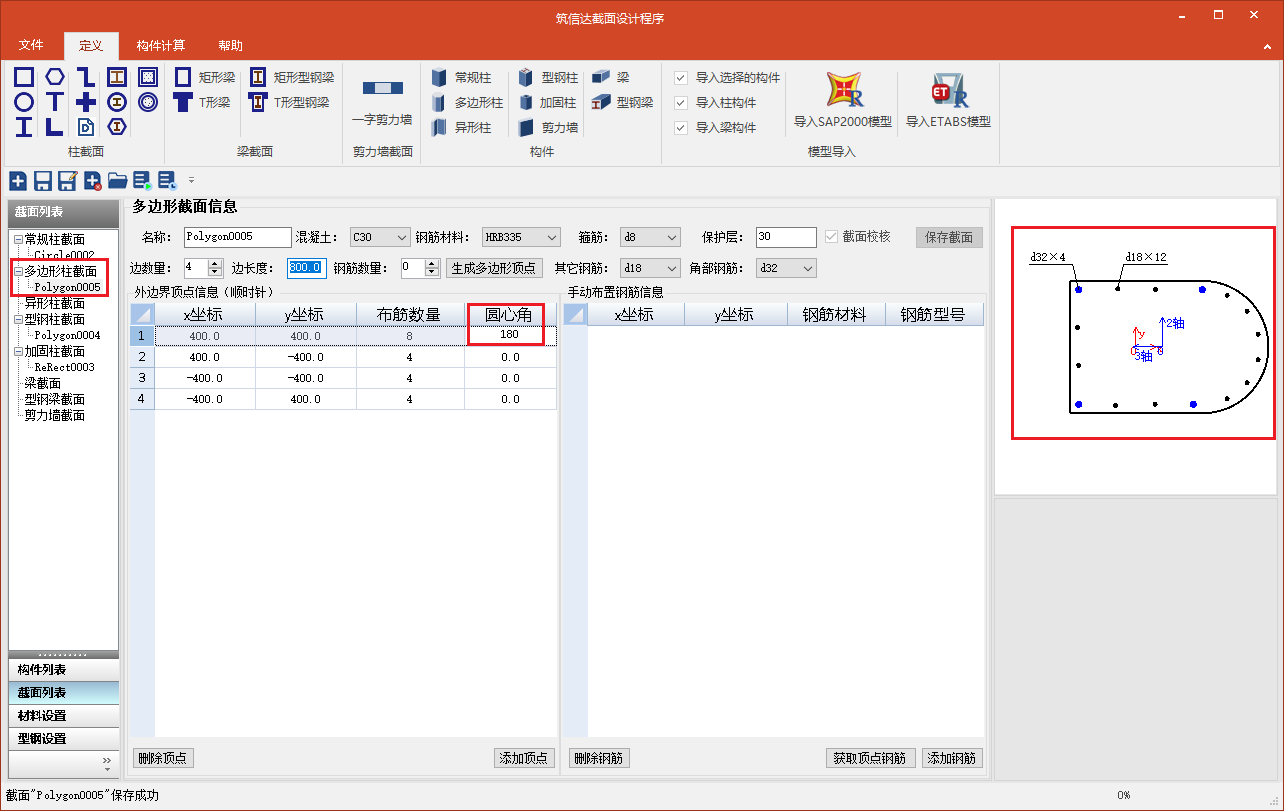
Task: Choose the circle column section shape
Action: click(x=24, y=102)
